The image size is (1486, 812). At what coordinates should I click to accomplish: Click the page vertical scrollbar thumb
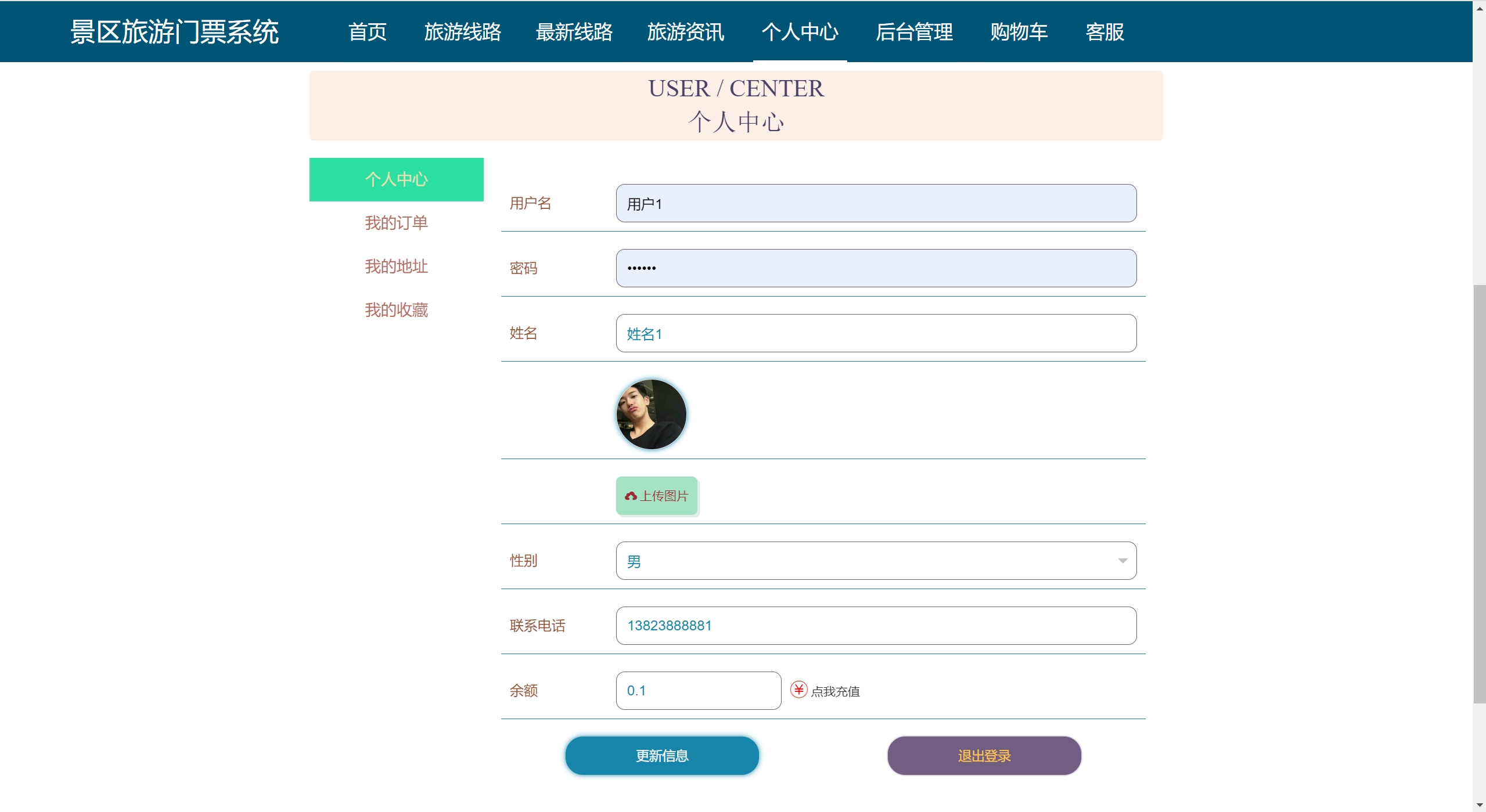click(x=1479, y=493)
